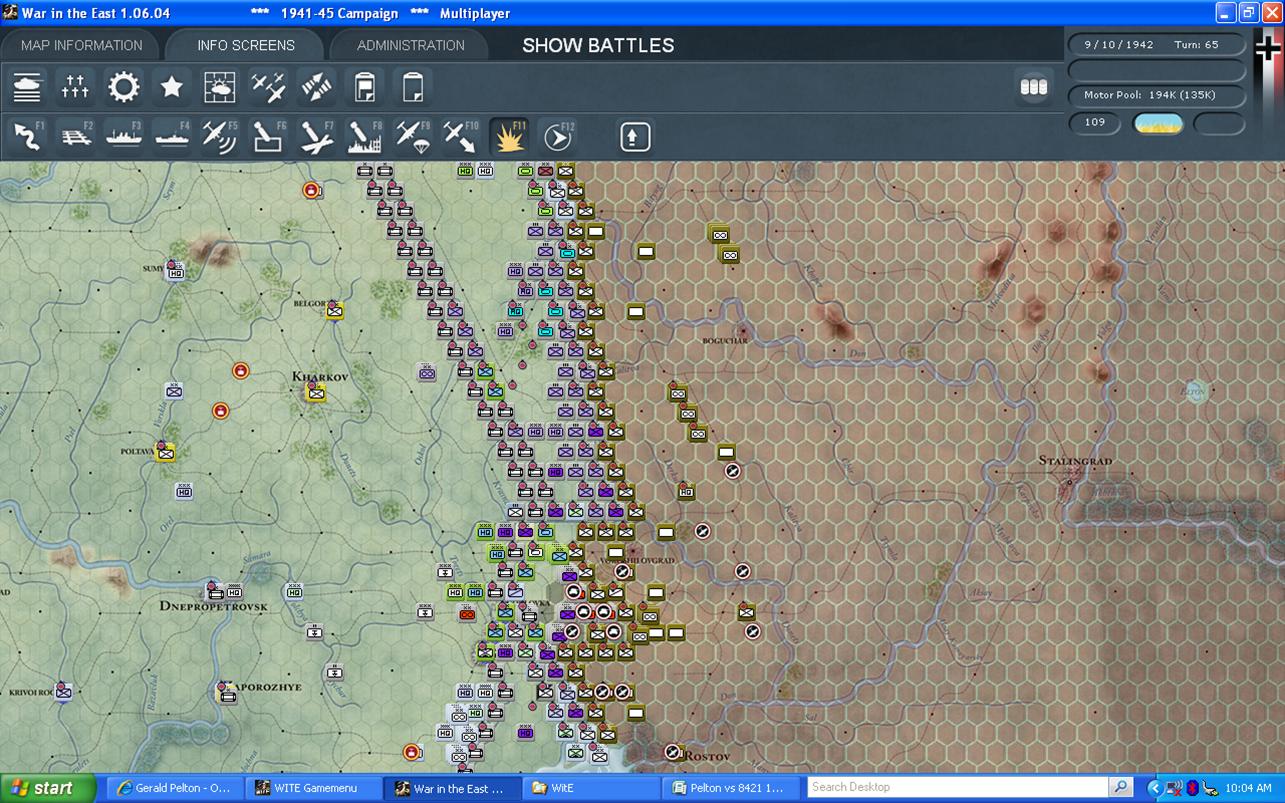1285x803 pixels.
Task: Select F5 air reconnaissance mode
Action: pos(219,136)
